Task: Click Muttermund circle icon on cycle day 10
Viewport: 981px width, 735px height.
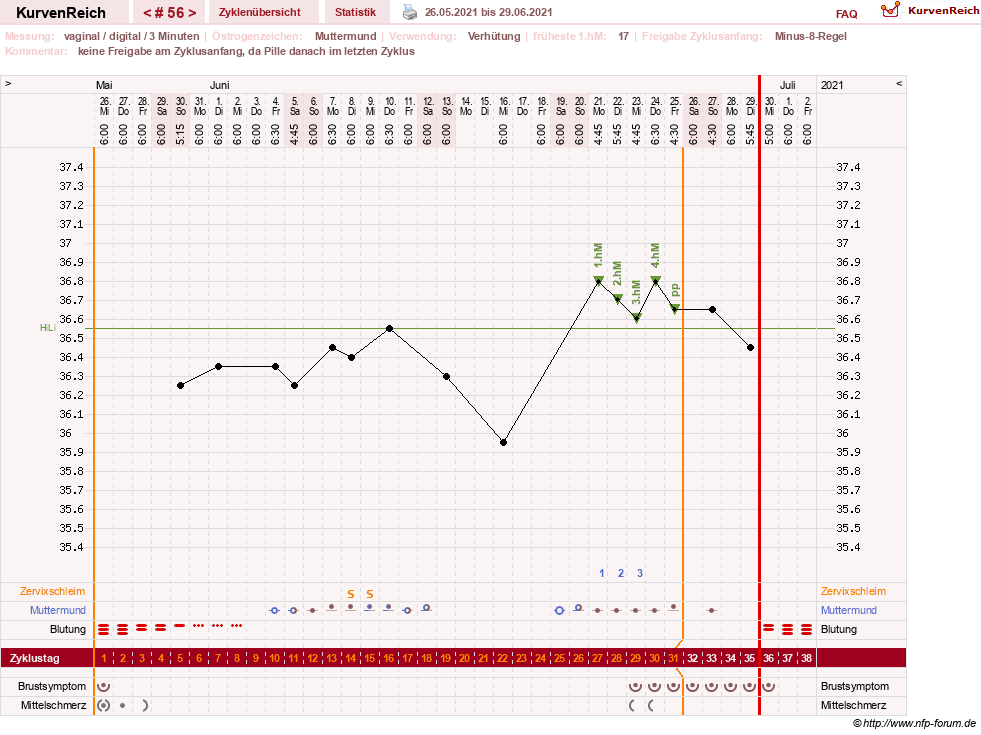Action: point(275,610)
